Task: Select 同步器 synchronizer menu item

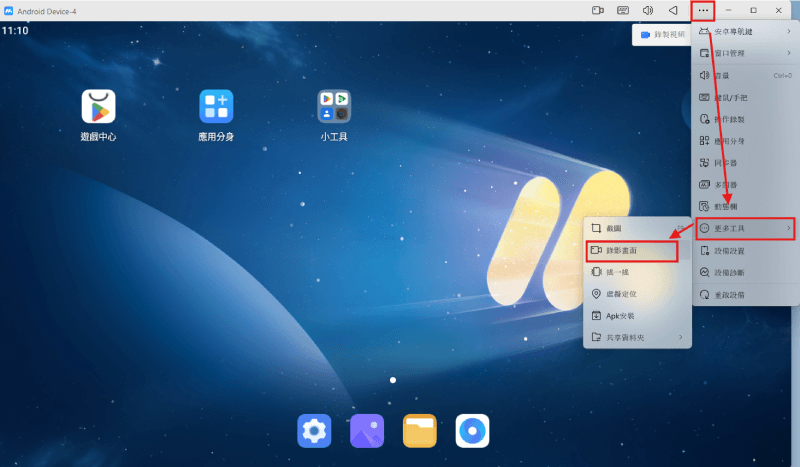Action: point(745,163)
